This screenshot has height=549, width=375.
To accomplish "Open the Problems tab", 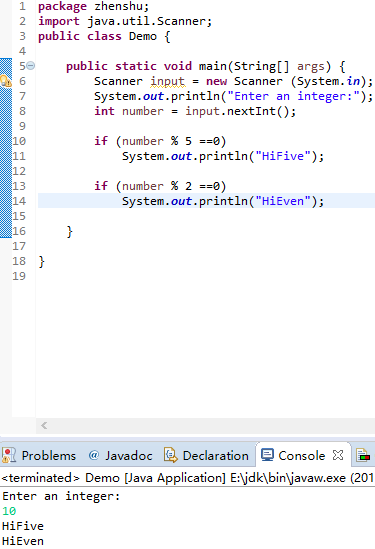I will pyautogui.click(x=39, y=456).
